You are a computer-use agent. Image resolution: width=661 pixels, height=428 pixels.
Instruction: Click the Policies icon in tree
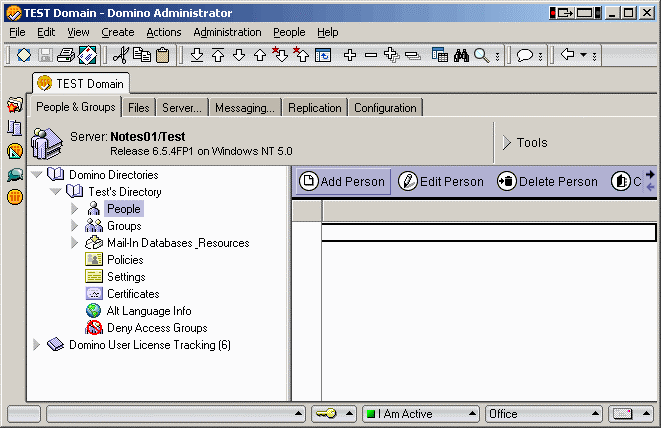(x=94, y=259)
